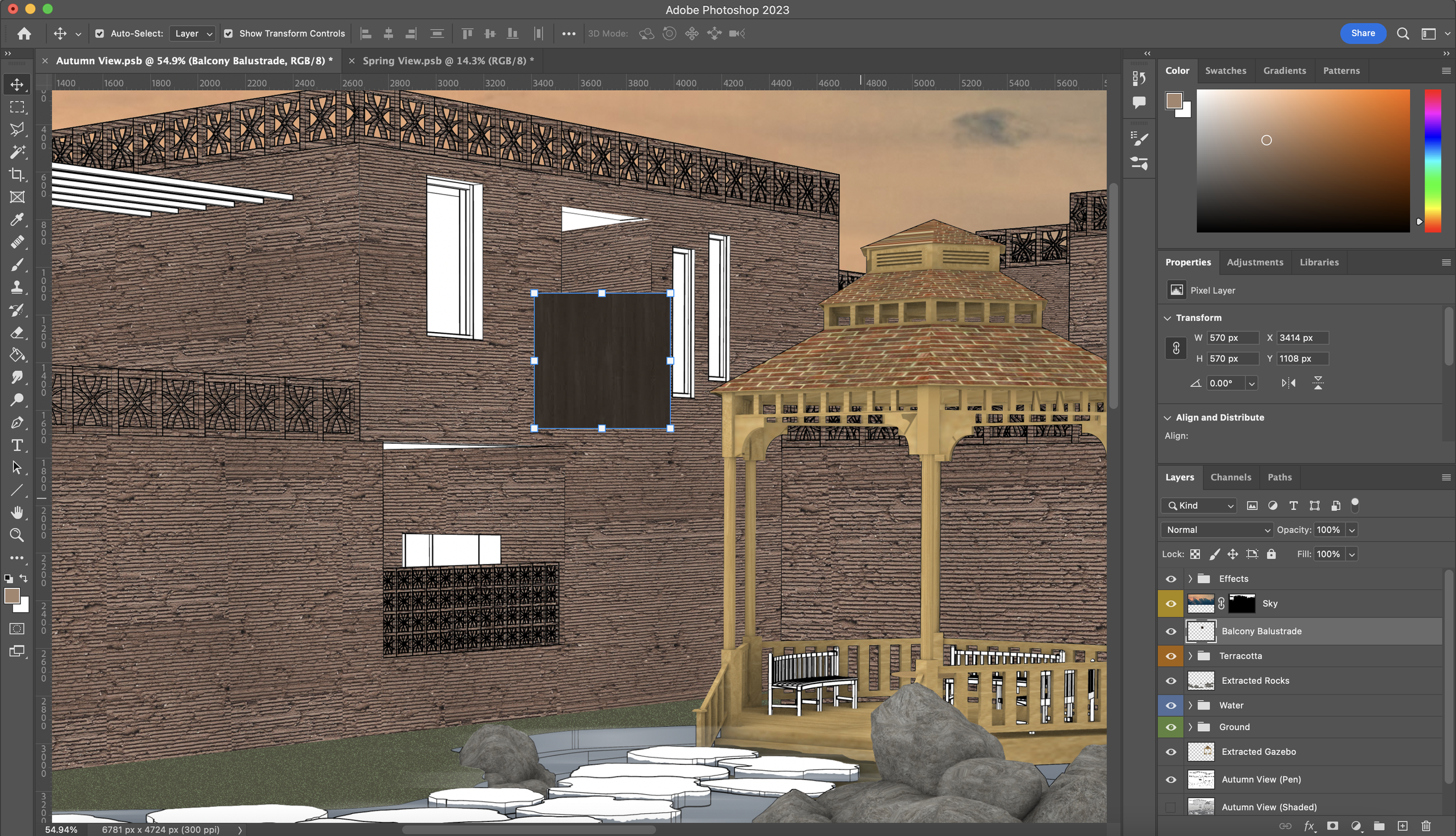The height and width of the screenshot is (836, 1456).
Task: Expand the Effects group
Action: [x=1190, y=579]
